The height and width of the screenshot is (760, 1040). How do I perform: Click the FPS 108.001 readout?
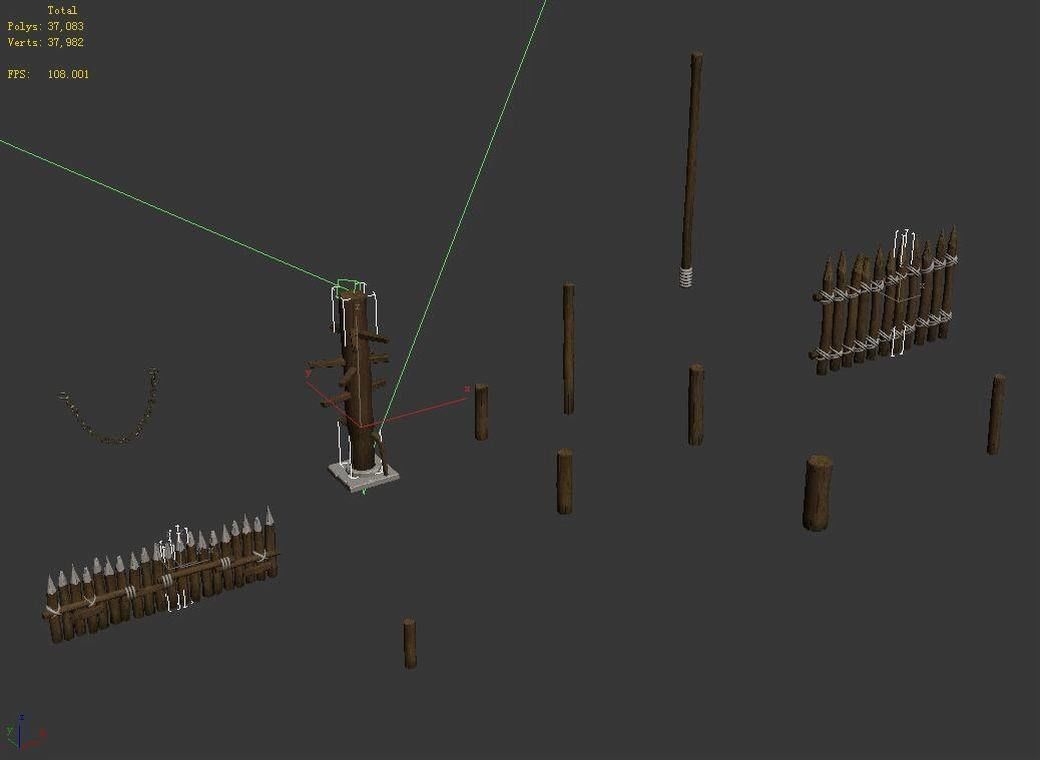click(48, 74)
